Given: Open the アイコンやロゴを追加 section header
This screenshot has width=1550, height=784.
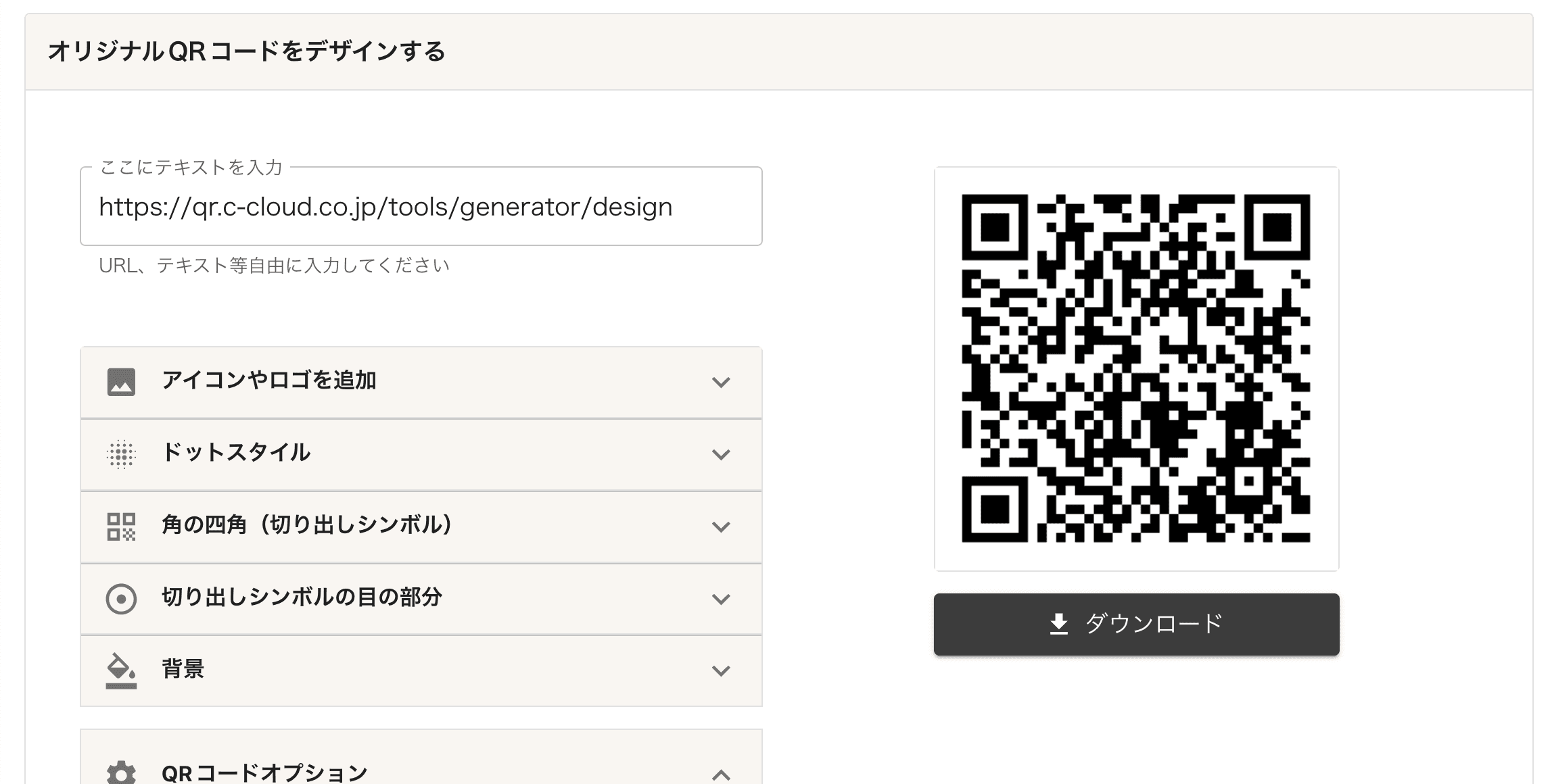Looking at the screenshot, I should click(421, 383).
